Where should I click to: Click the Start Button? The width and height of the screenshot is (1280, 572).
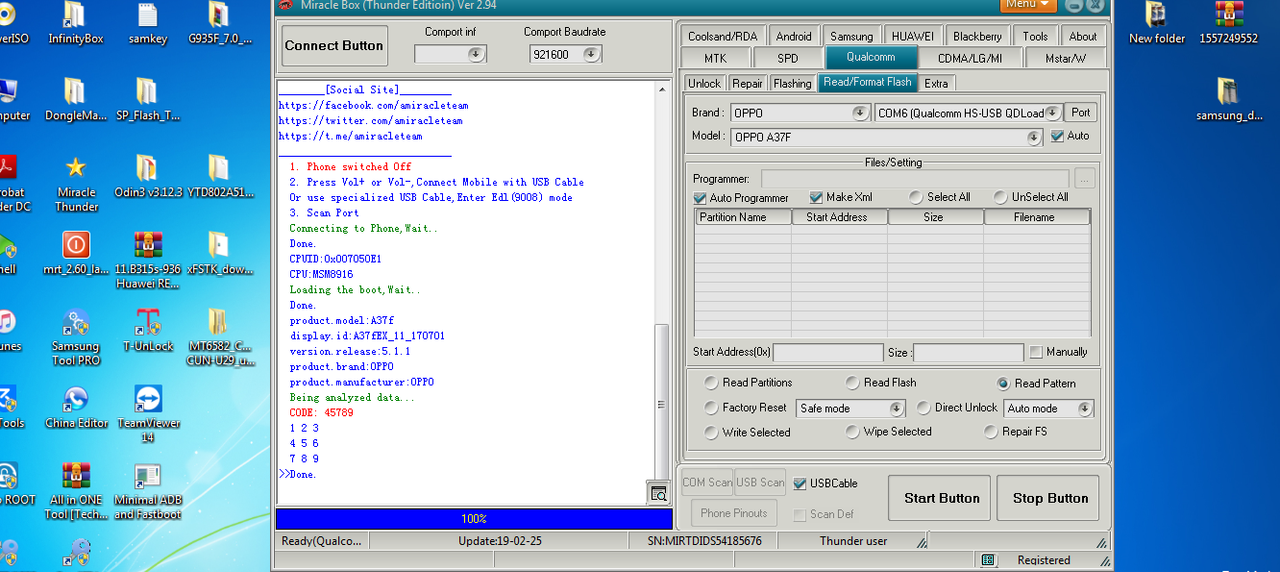click(941, 497)
